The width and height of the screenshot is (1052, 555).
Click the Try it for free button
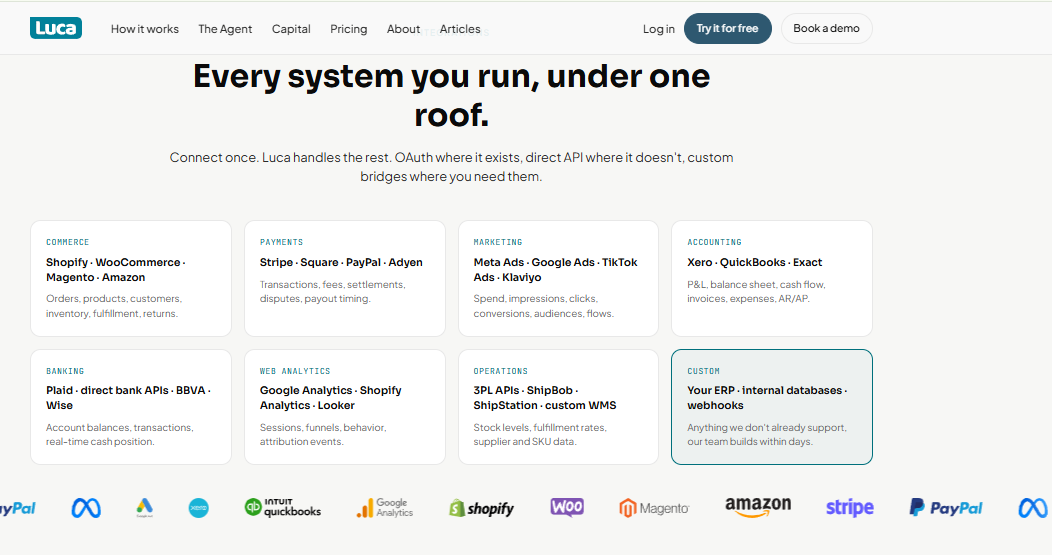[727, 28]
